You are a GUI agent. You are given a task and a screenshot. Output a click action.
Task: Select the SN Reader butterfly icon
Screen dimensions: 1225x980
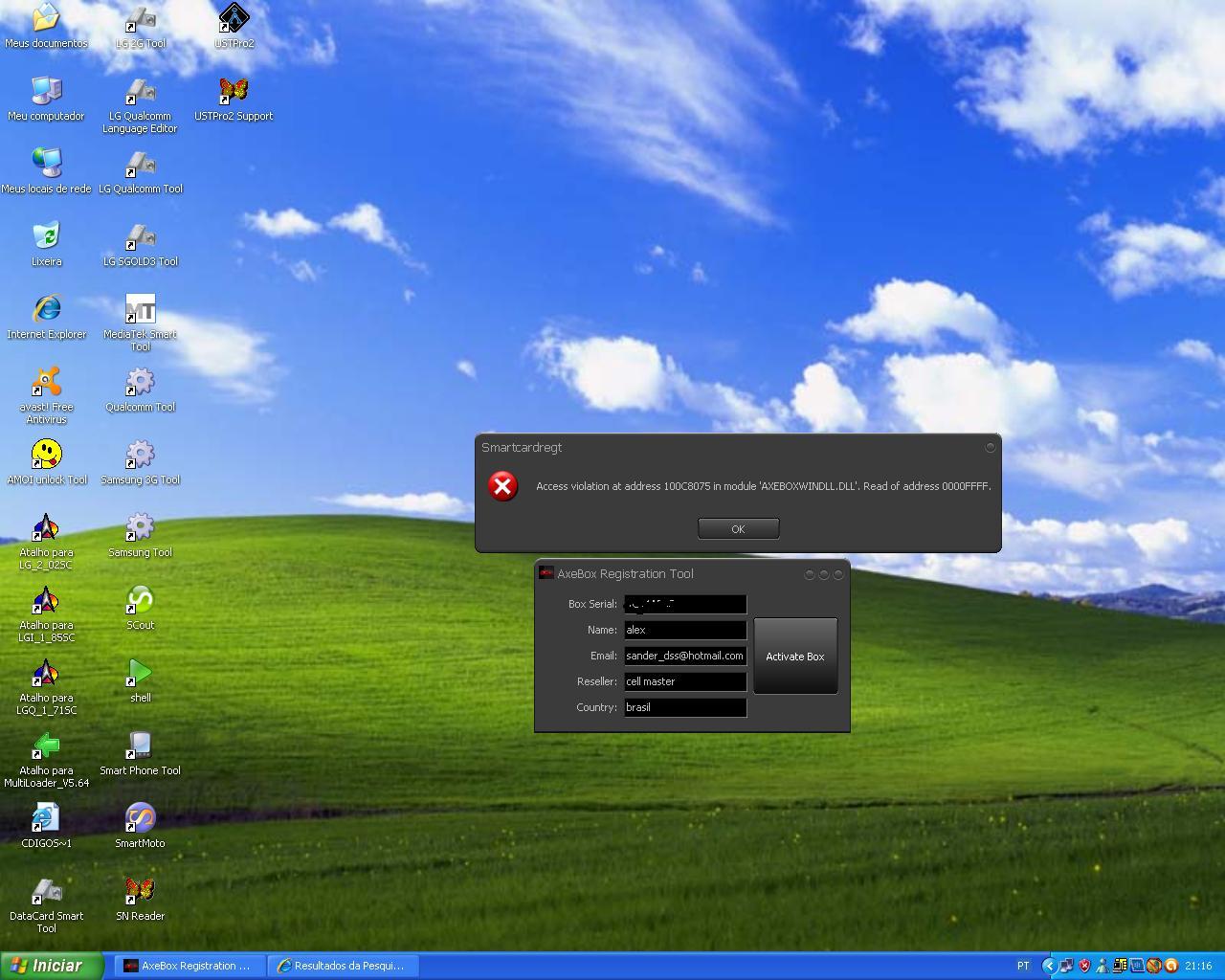(141, 892)
